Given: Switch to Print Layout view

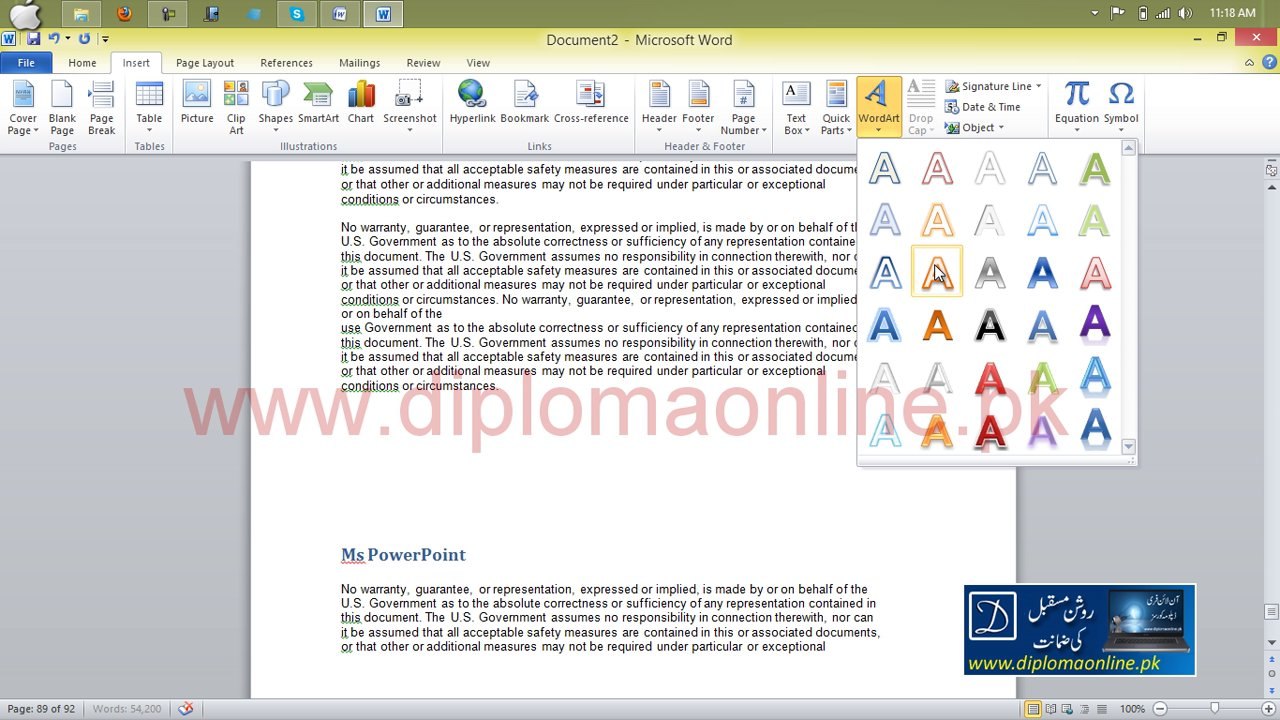Looking at the screenshot, I should click(1033, 709).
